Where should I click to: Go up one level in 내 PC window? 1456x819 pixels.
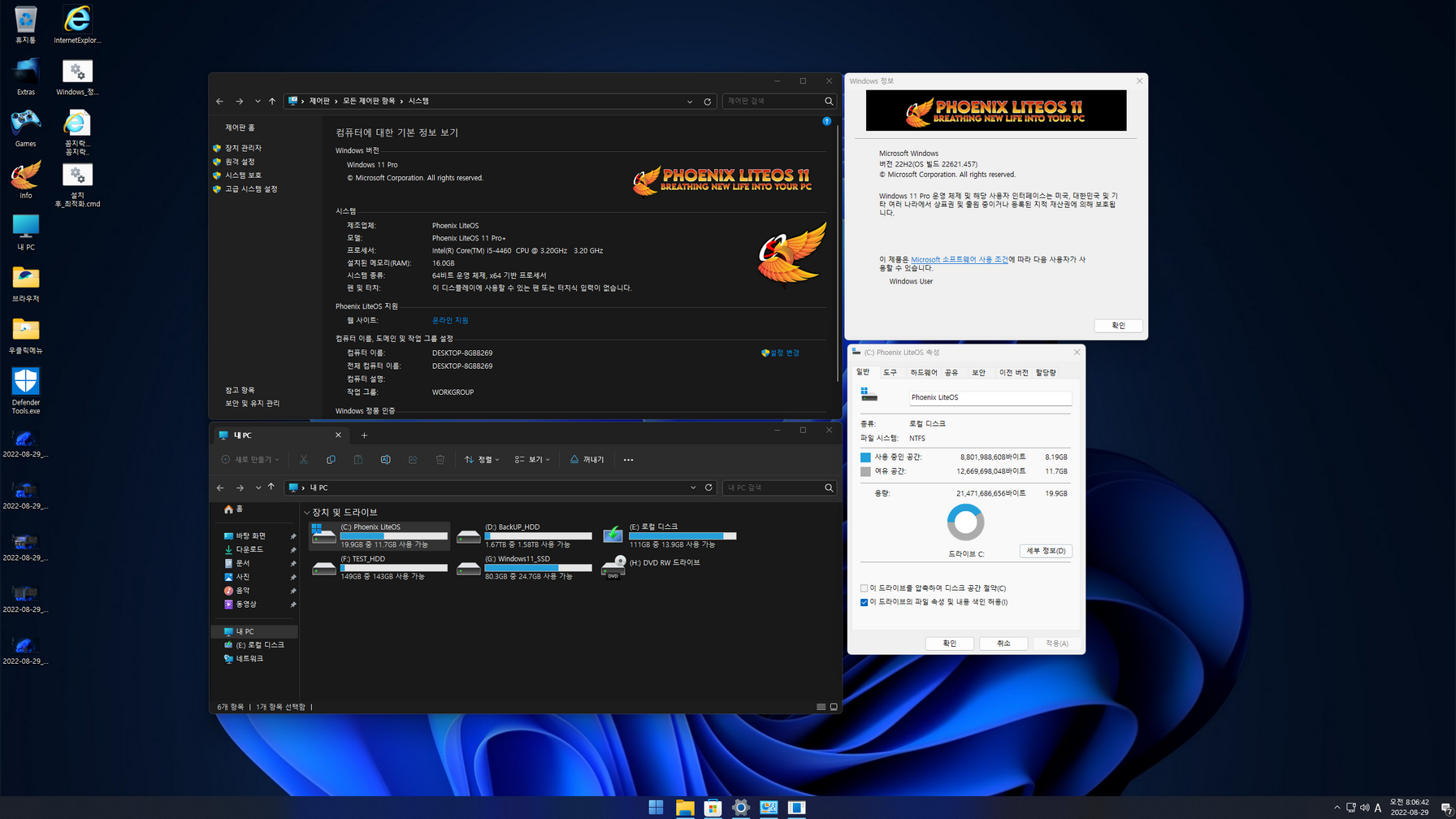271,487
